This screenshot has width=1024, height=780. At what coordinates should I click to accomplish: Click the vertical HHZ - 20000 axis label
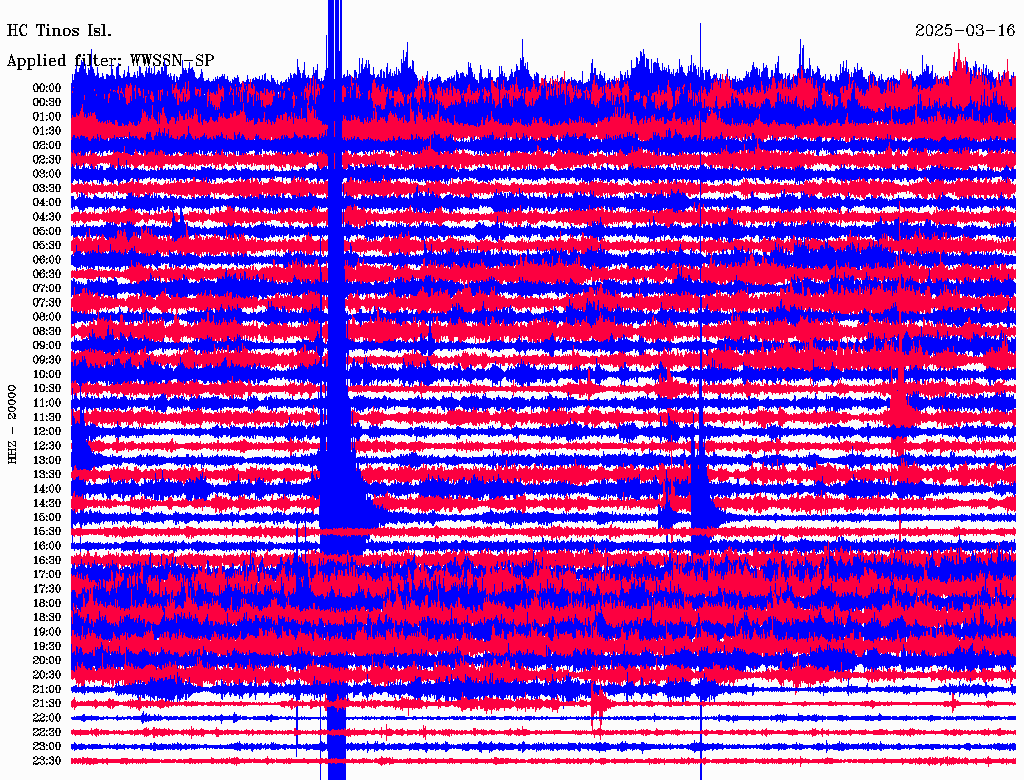click(13, 422)
